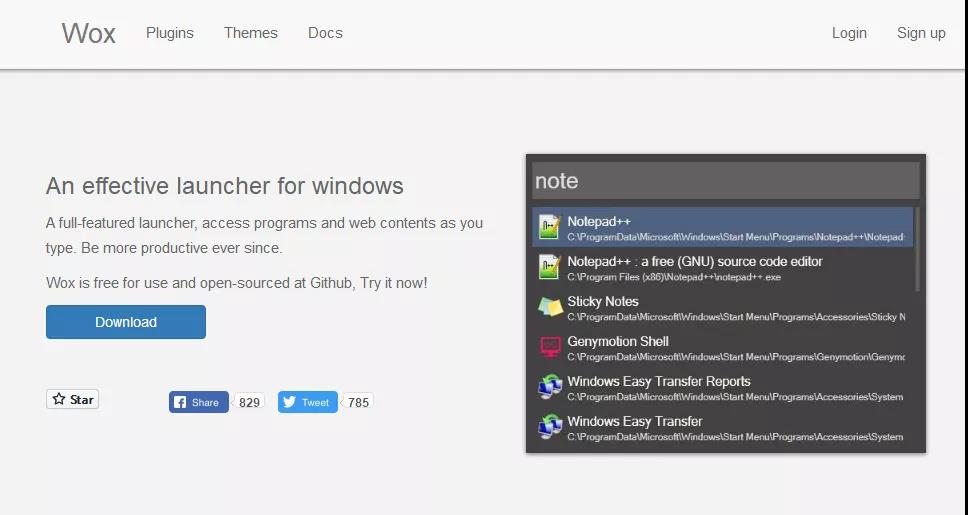Click the Login link
The height and width of the screenshot is (515, 968).
[x=849, y=33]
